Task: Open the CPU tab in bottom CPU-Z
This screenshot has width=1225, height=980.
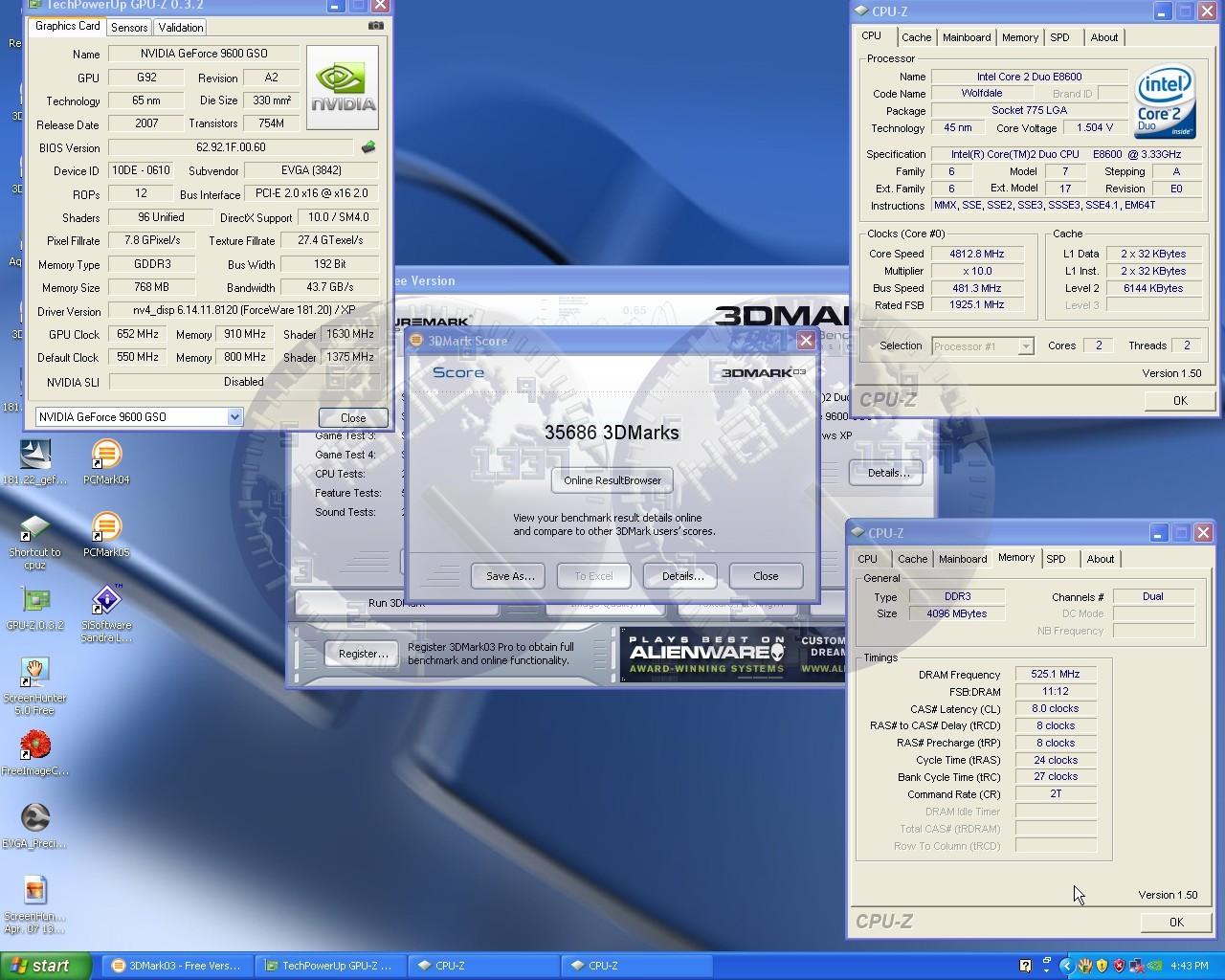Action: (x=868, y=559)
